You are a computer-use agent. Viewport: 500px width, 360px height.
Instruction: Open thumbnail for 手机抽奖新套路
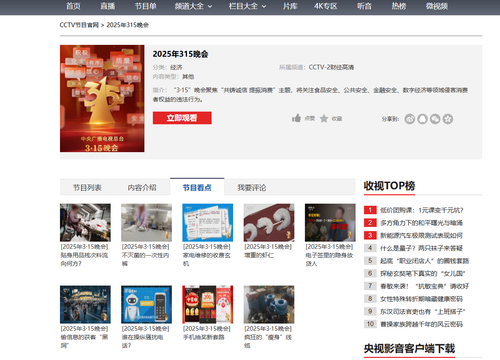coord(208,304)
